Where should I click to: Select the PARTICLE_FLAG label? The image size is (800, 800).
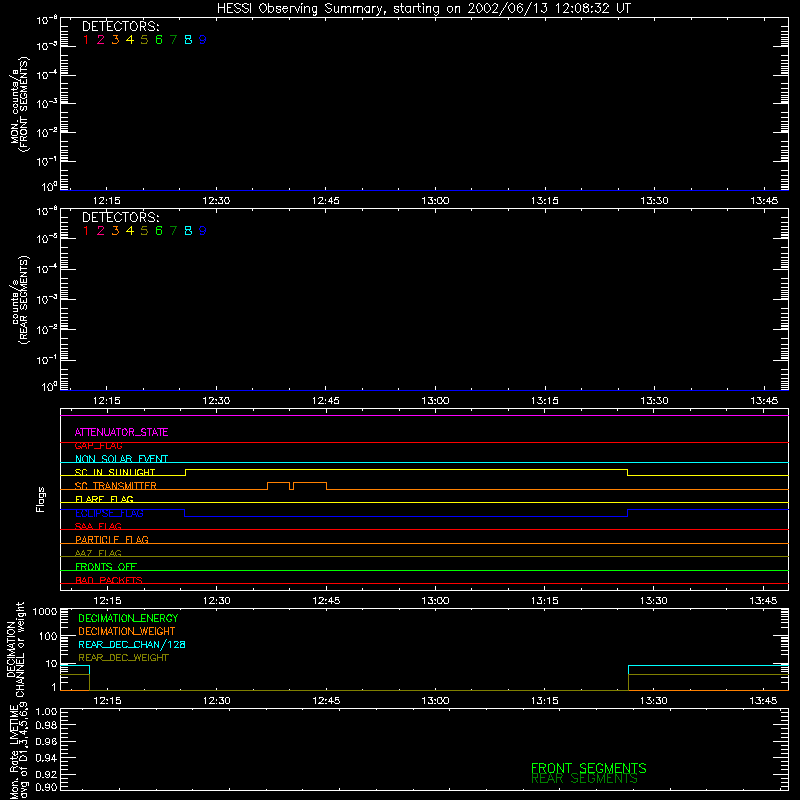(112, 540)
